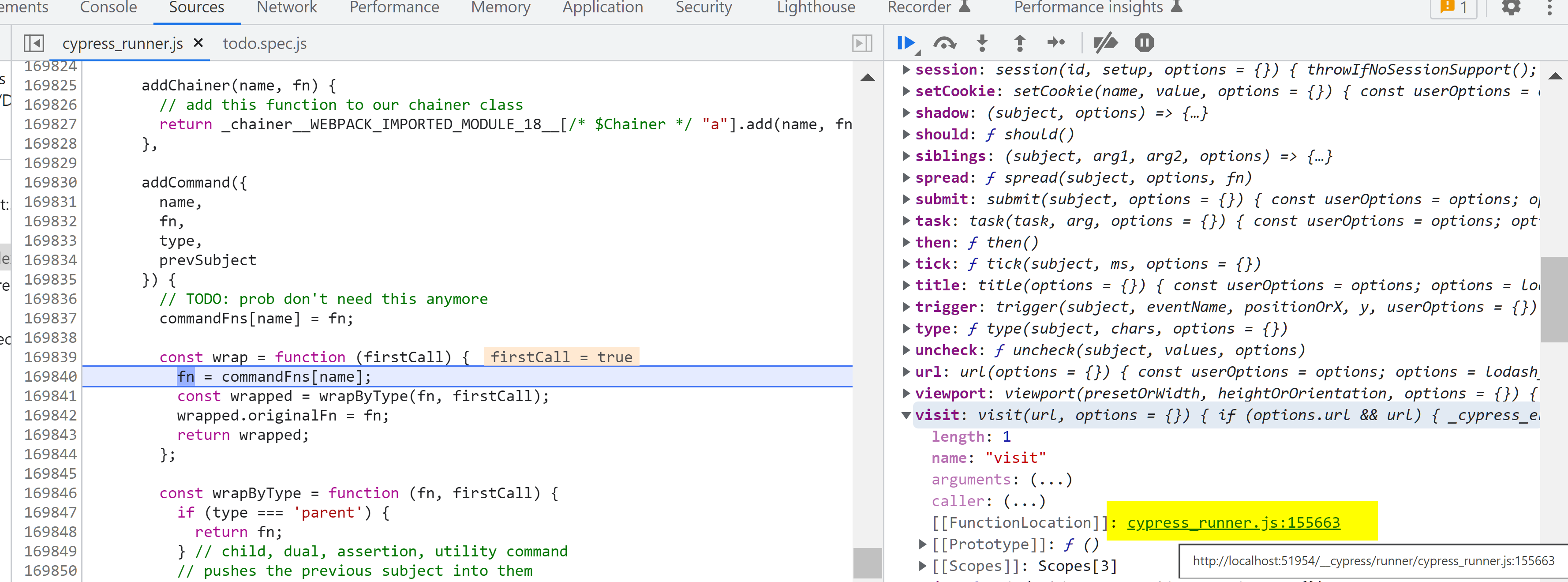The height and width of the screenshot is (582, 1568).
Task: Resume script execution with the play button
Action: click(906, 43)
